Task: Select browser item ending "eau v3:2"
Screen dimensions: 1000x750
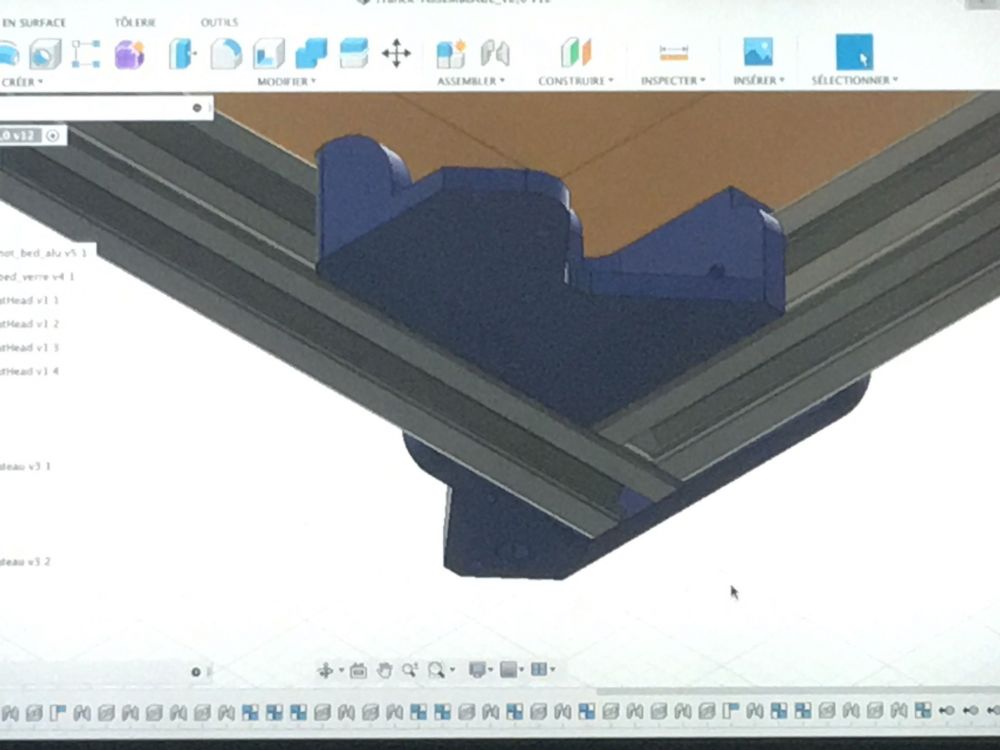Action: coord(26,562)
